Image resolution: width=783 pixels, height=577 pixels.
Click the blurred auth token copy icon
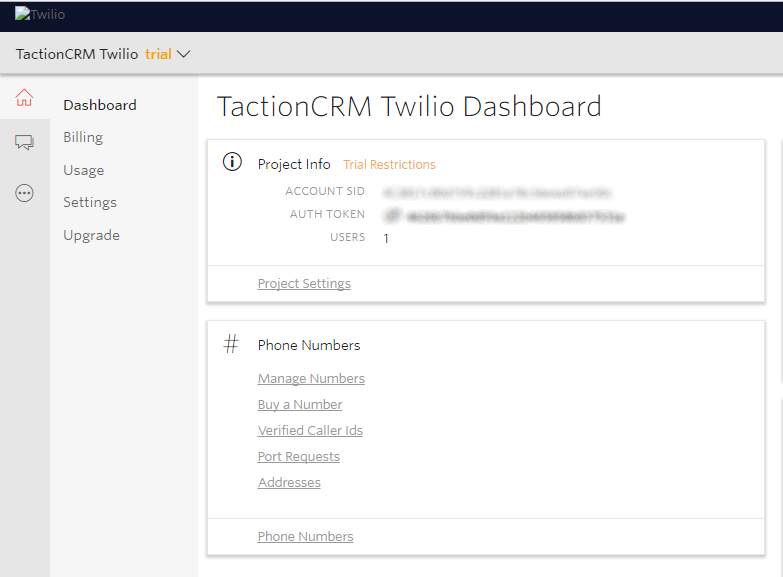tap(392, 215)
